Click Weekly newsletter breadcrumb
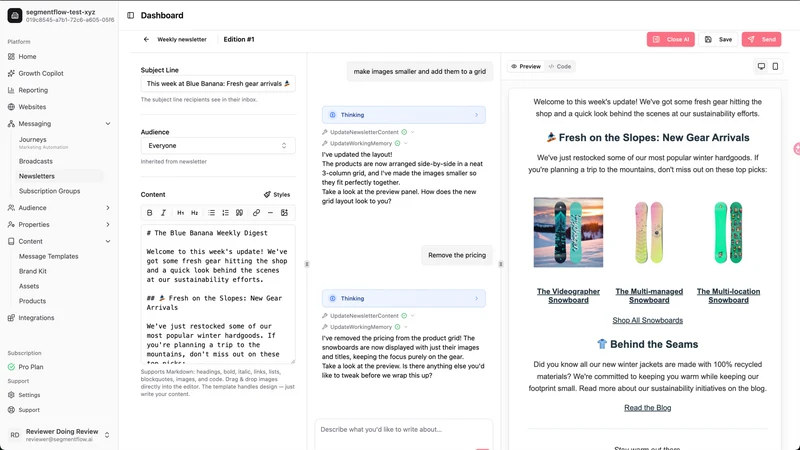The image size is (800, 450). [182, 39]
